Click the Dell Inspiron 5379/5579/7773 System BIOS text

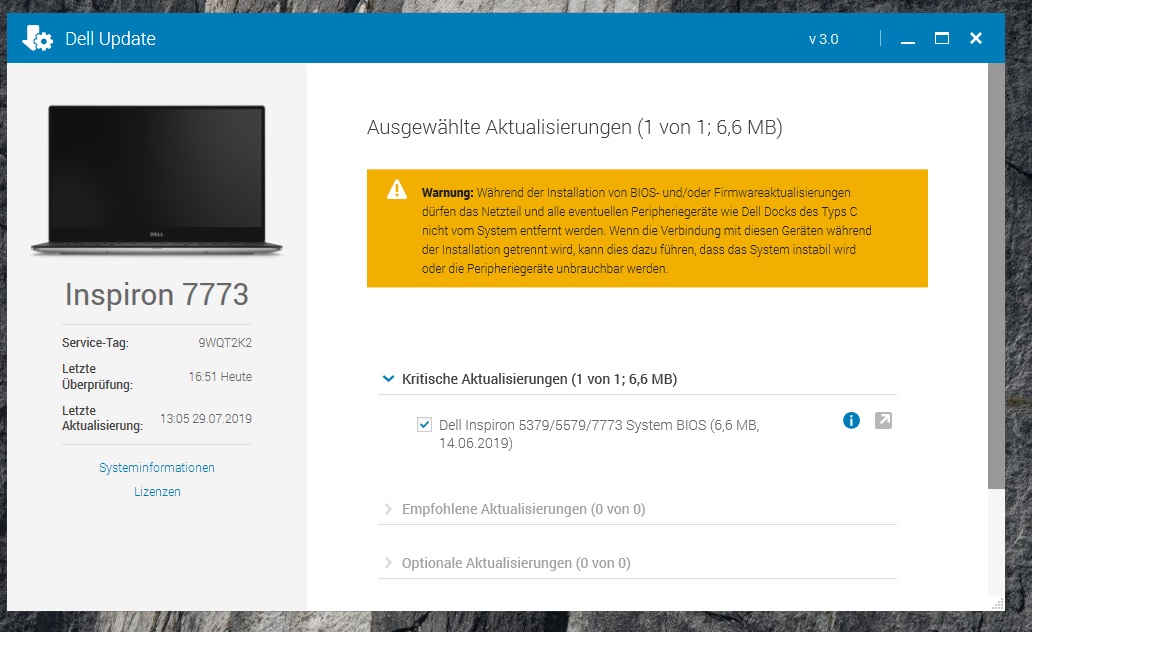click(599, 433)
